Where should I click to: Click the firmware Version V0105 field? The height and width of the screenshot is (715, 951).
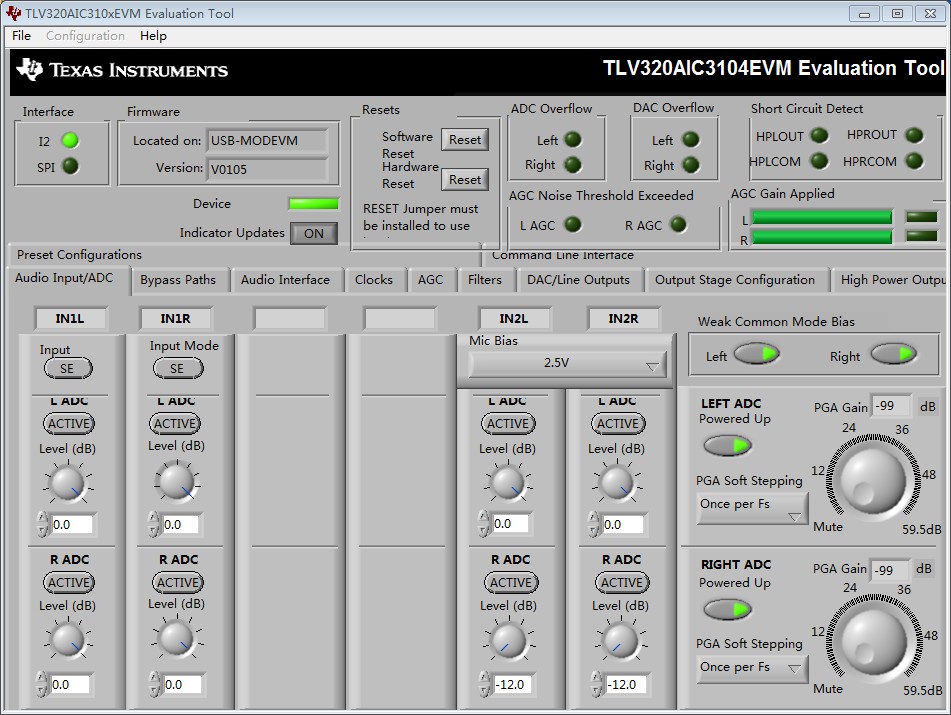click(x=268, y=169)
